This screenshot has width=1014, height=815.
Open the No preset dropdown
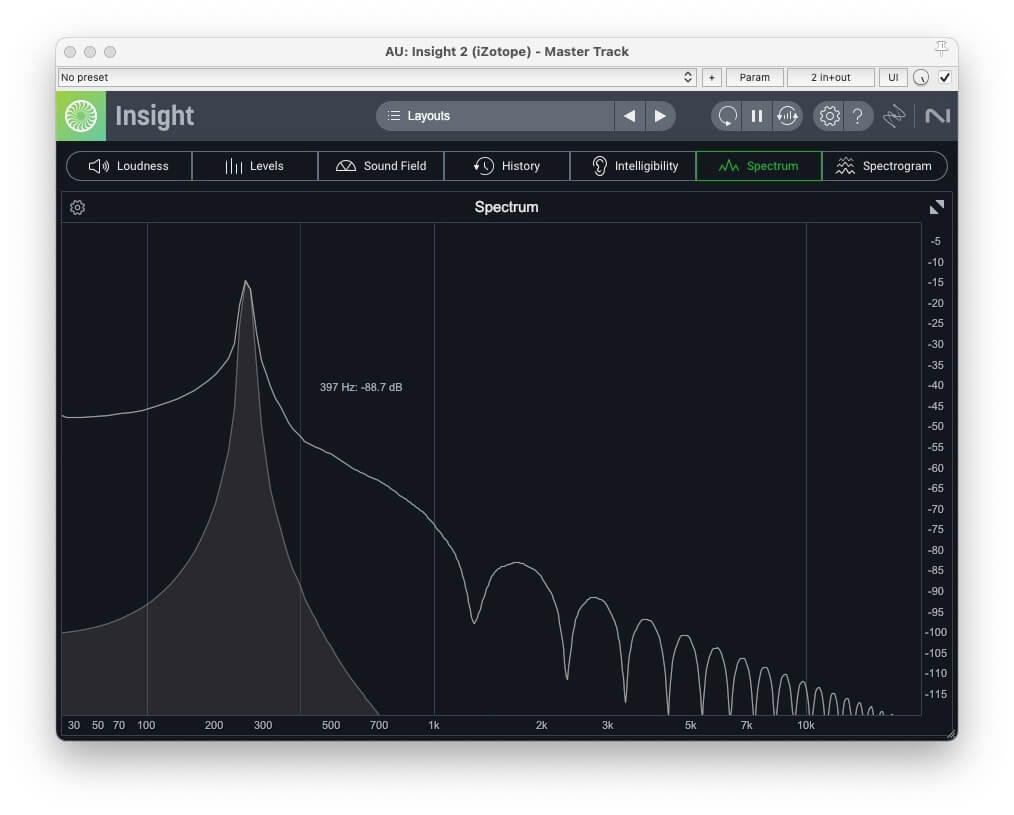coord(377,77)
